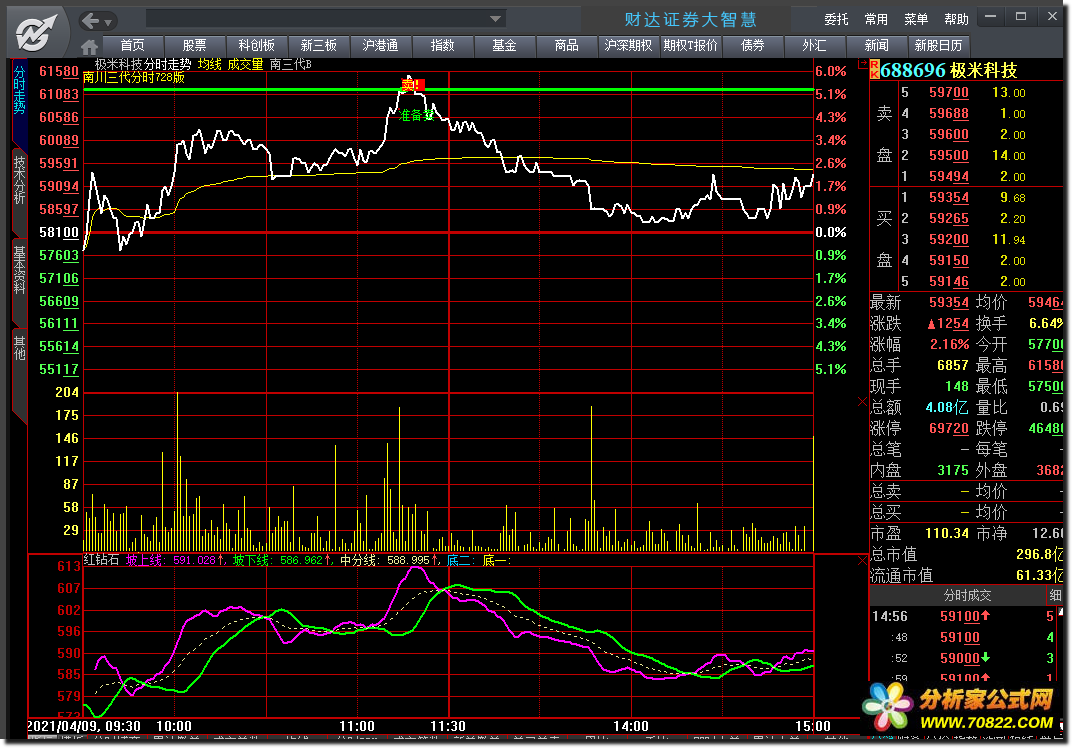
Task: Open the 细 detail tab
Action: click(x=1055, y=595)
